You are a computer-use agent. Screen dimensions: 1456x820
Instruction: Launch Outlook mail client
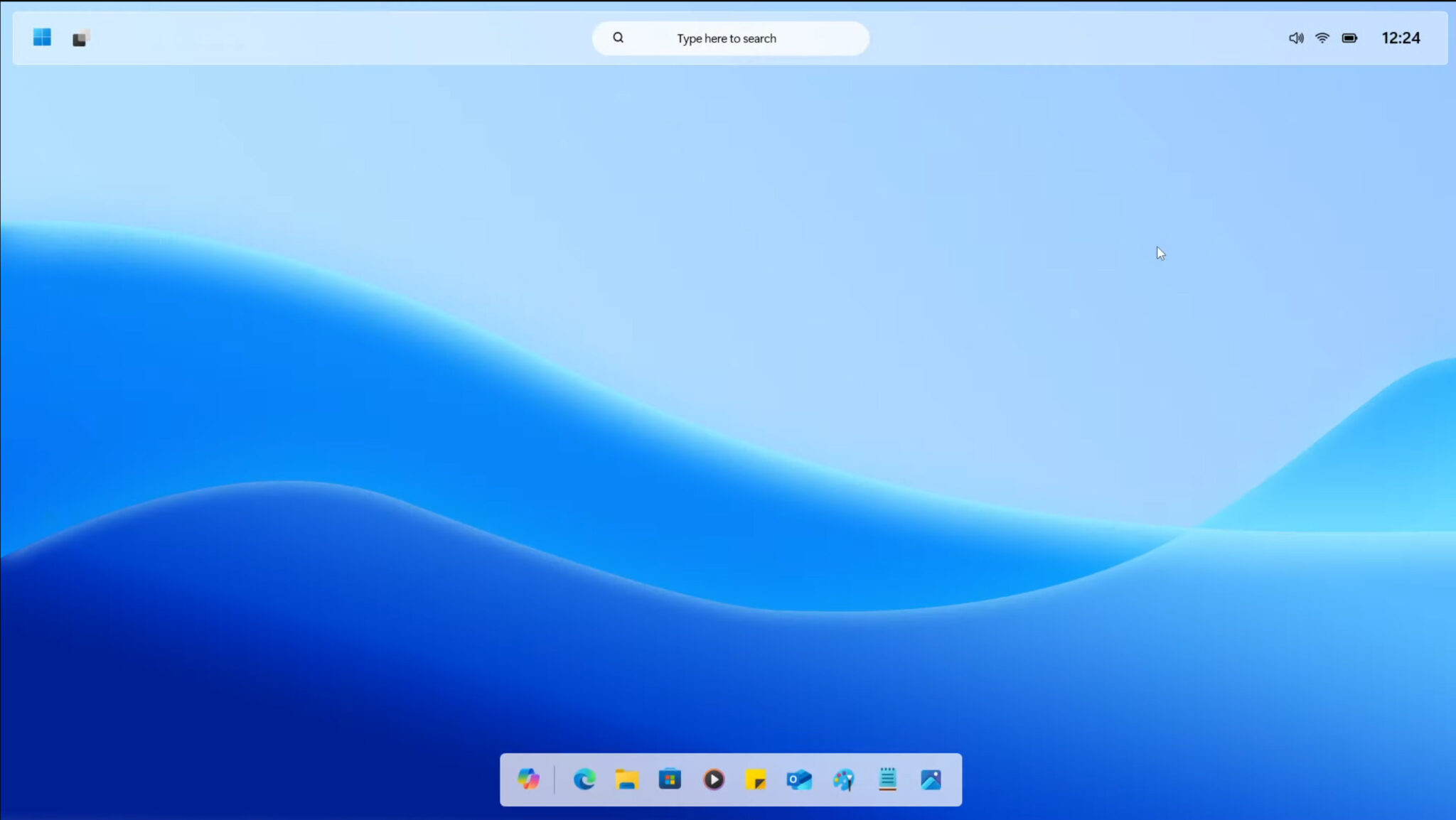(x=801, y=779)
